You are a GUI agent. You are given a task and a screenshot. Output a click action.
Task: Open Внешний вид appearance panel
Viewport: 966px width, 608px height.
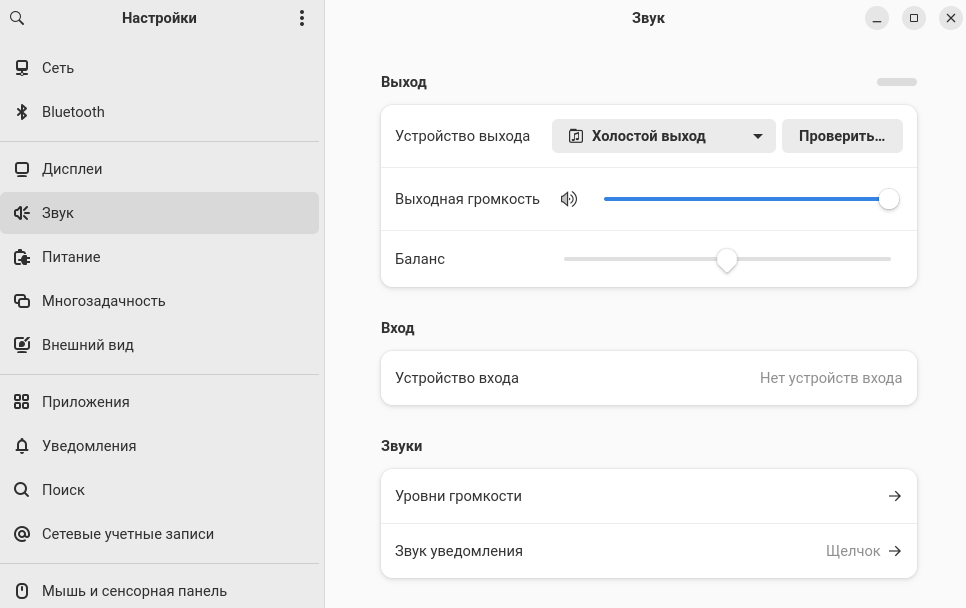(x=87, y=345)
